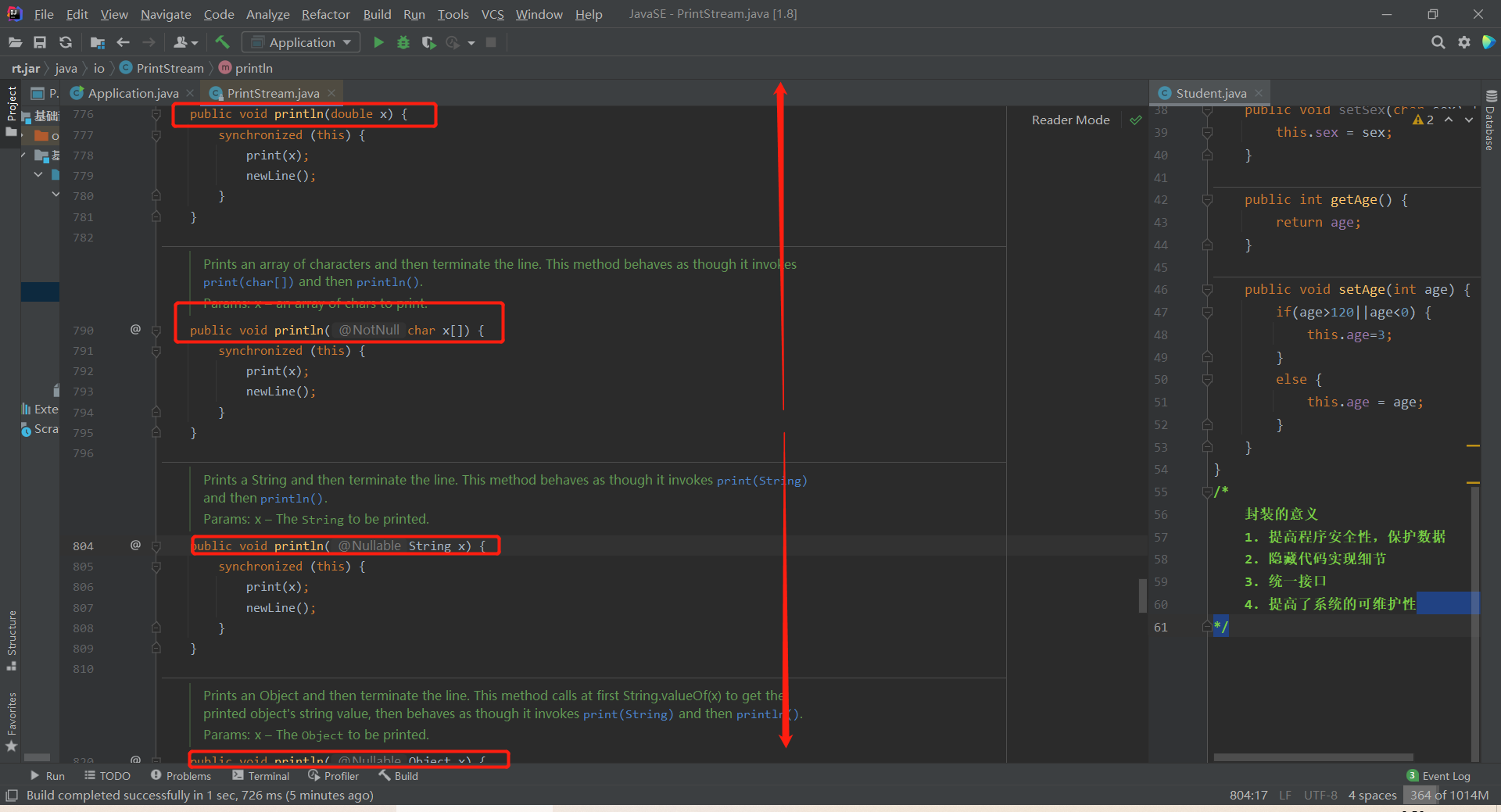The height and width of the screenshot is (812, 1501).
Task: Click the yellow warning indicator in Student.java
Action: click(x=1424, y=120)
